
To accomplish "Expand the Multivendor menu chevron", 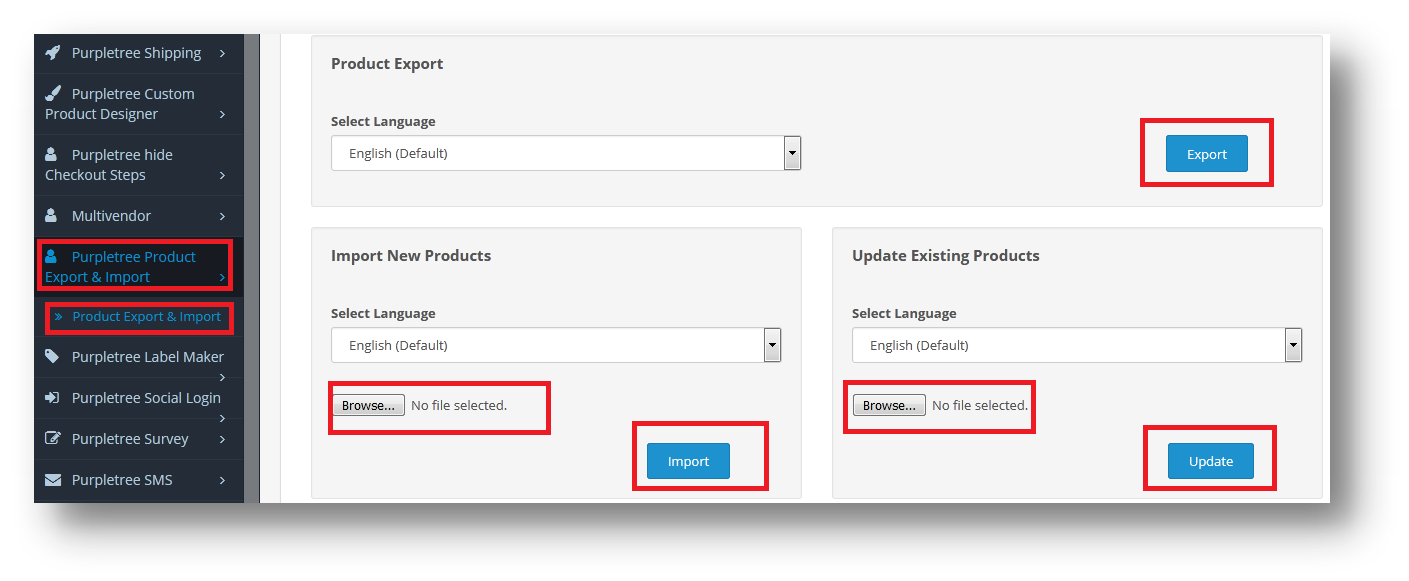I will 222,216.
